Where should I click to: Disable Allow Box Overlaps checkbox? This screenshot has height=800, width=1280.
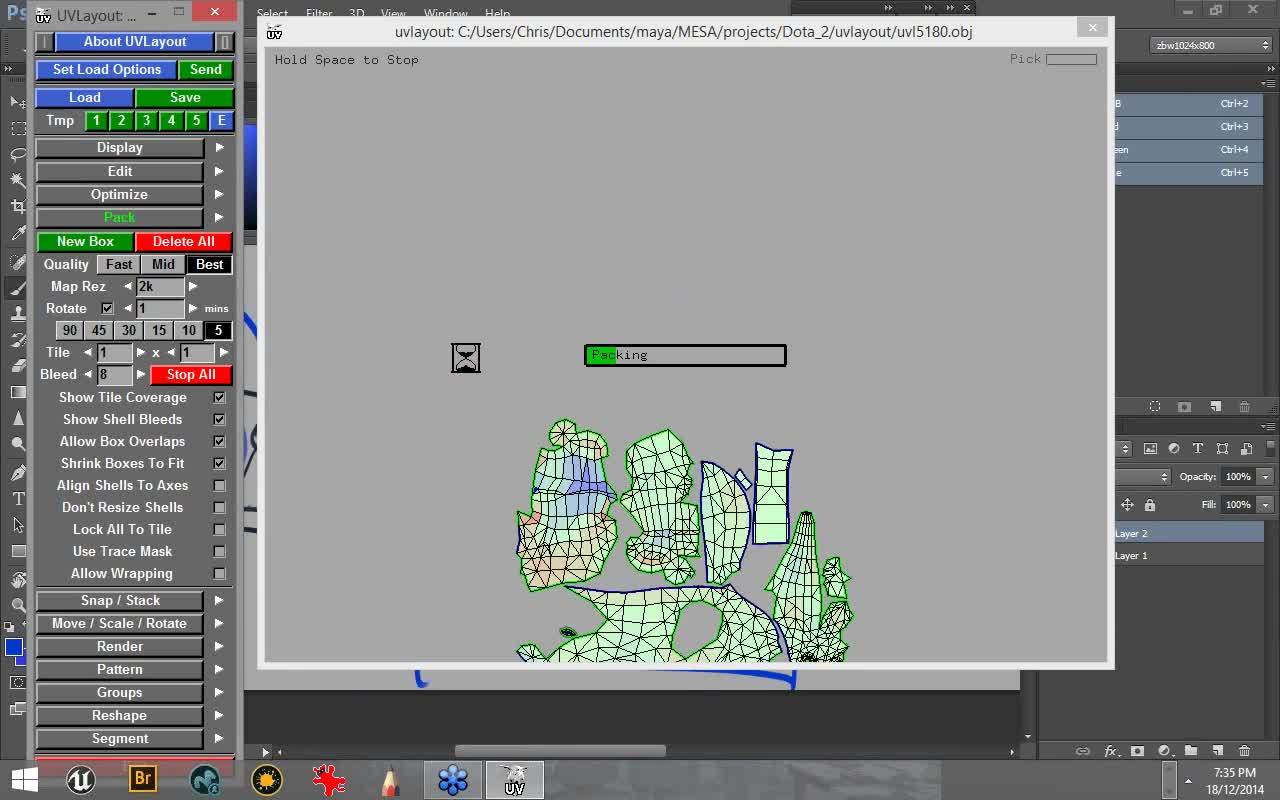219,441
